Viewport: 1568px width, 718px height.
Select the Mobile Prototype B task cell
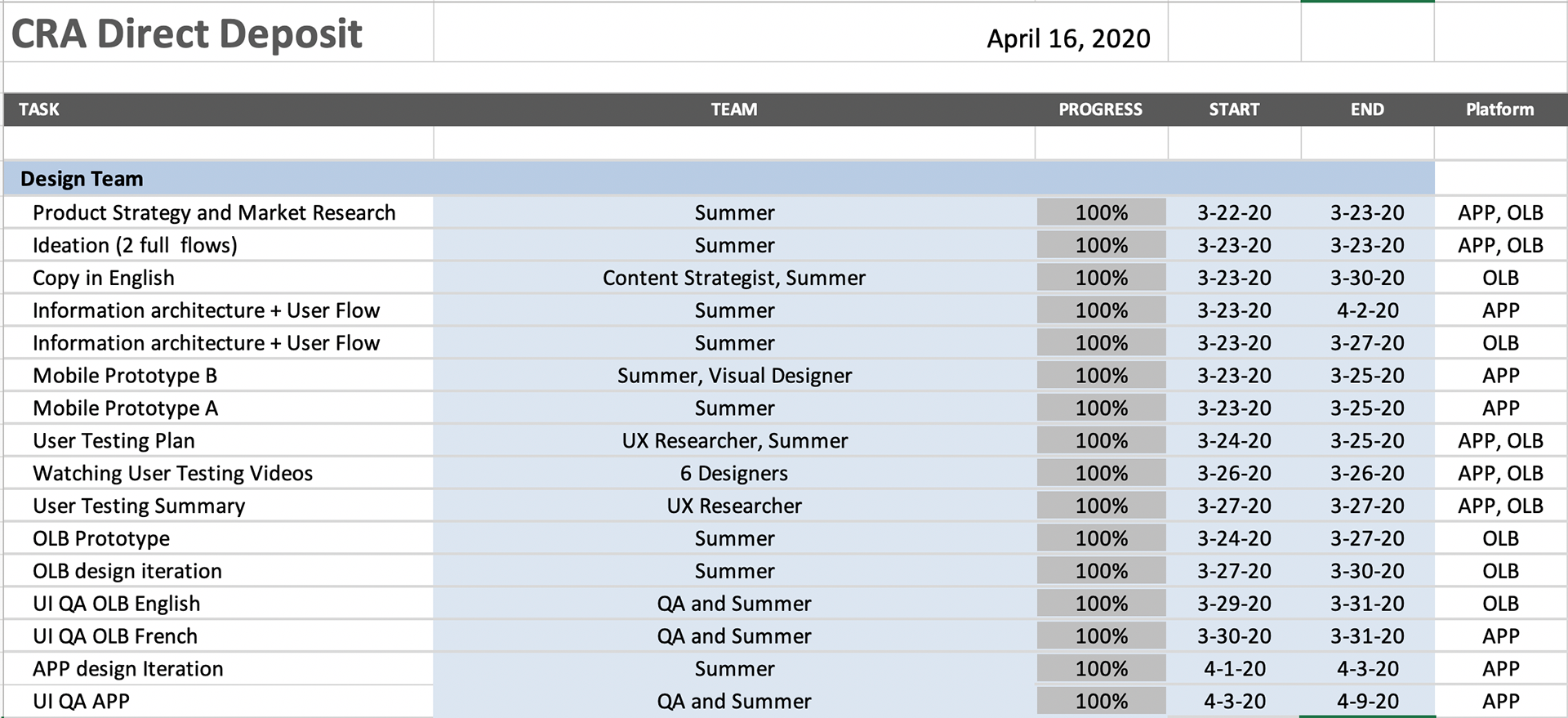point(125,376)
